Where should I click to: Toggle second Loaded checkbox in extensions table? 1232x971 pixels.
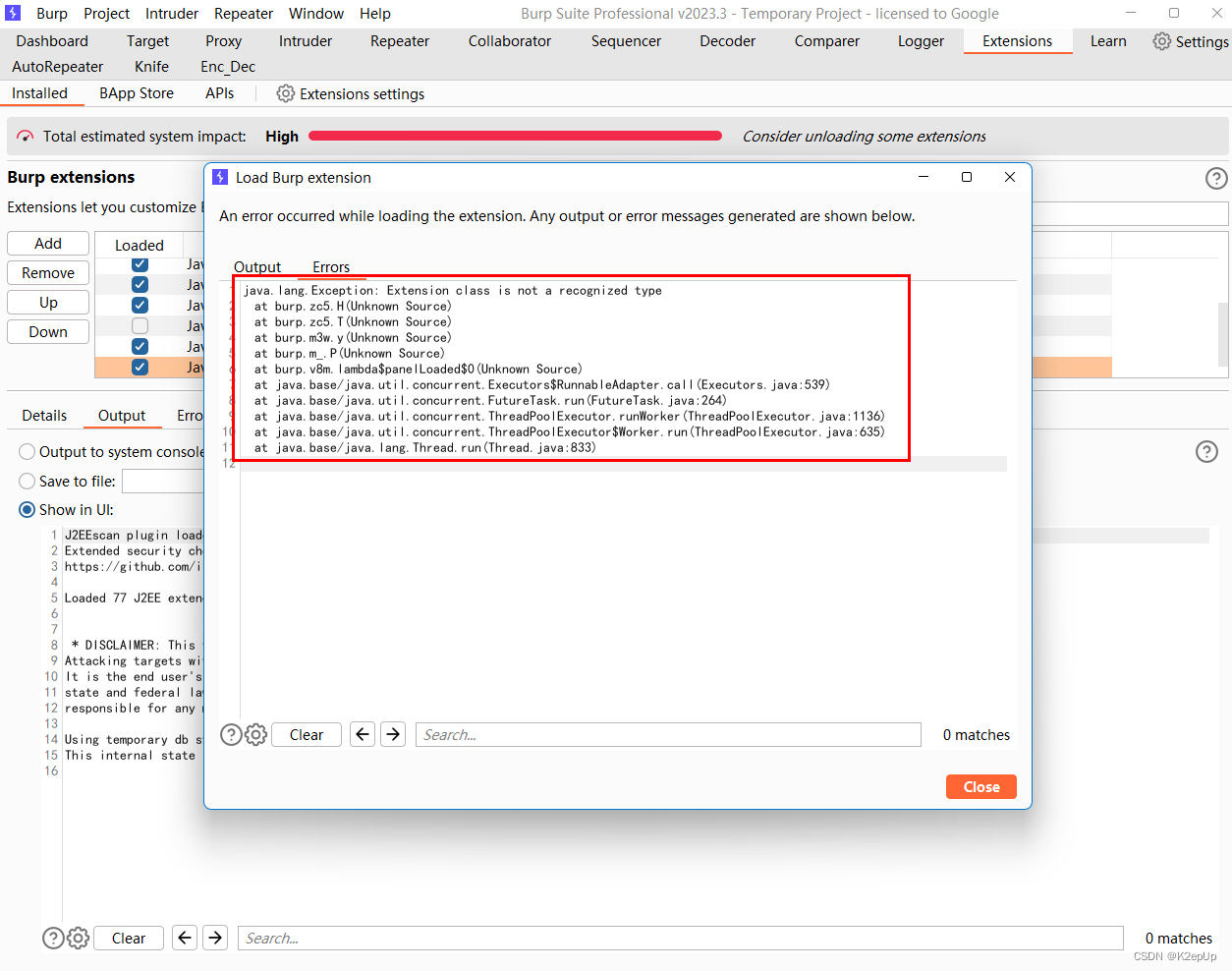140,285
